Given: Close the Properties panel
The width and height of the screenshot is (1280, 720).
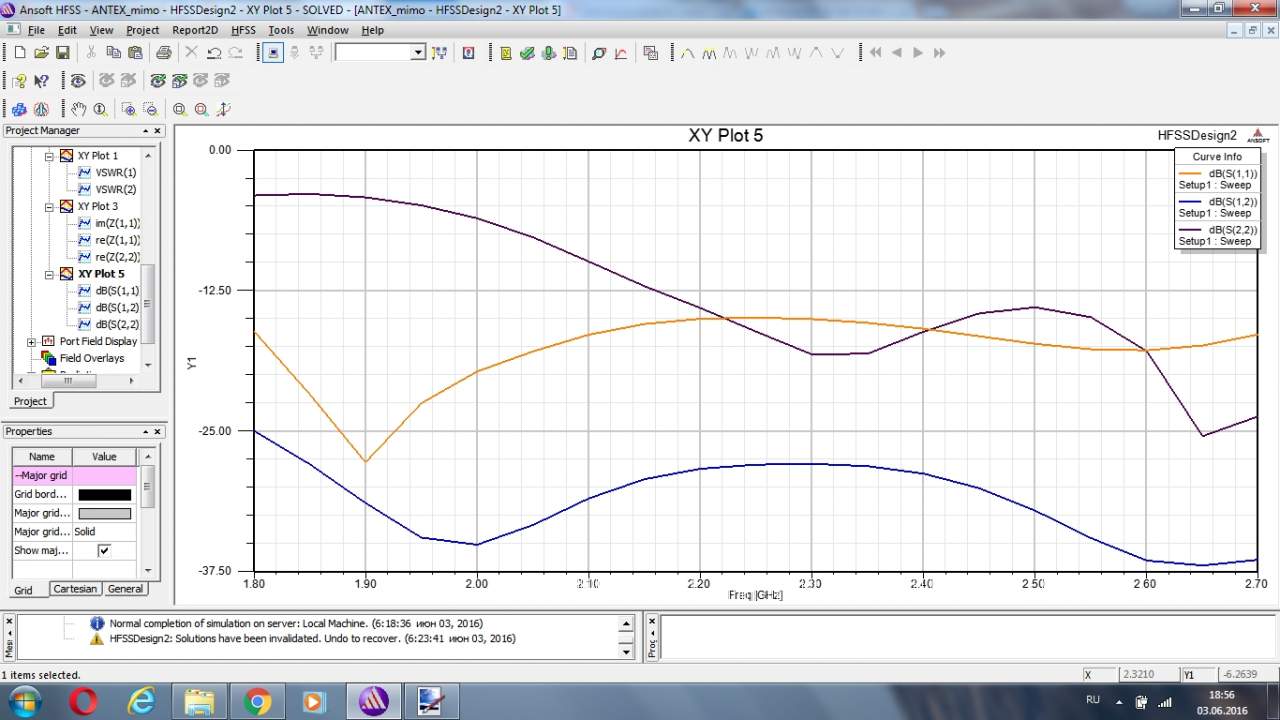Looking at the screenshot, I should [157, 432].
